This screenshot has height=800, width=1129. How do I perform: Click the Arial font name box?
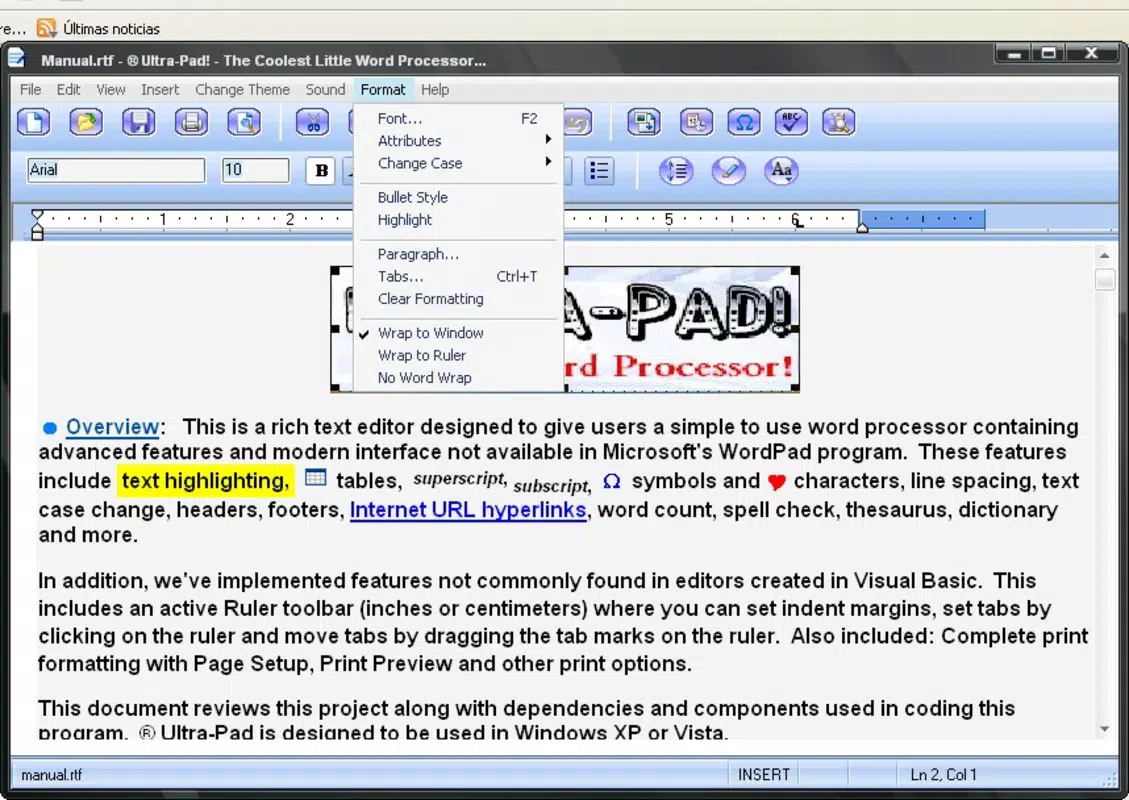pos(116,170)
